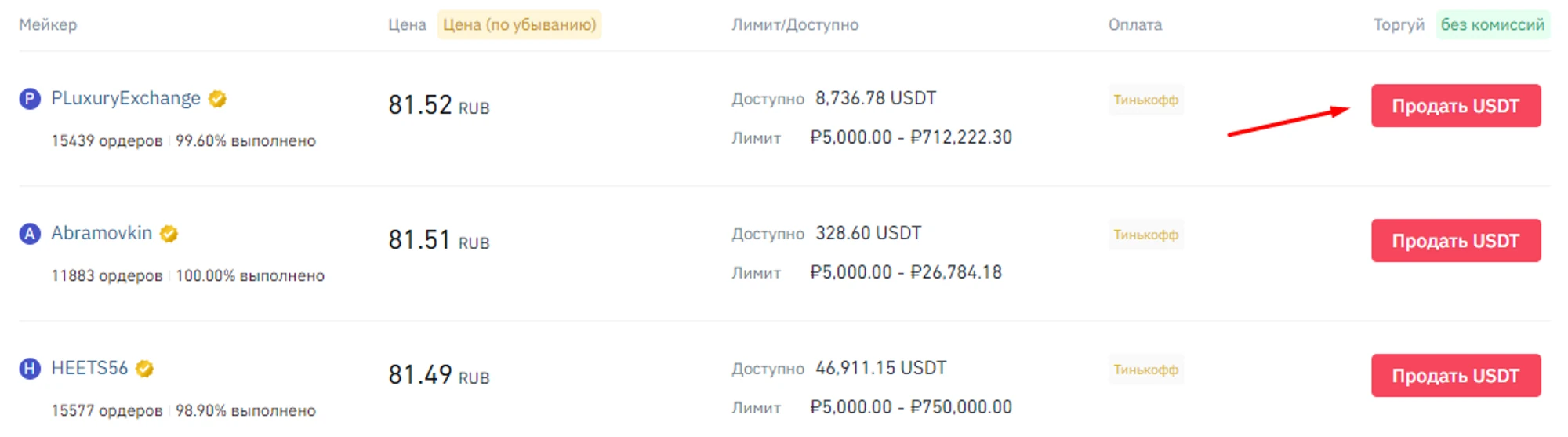Sell USDT to HEETS56 at 81.49
The height and width of the screenshot is (437, 1568).
[x=1455, y=376]
